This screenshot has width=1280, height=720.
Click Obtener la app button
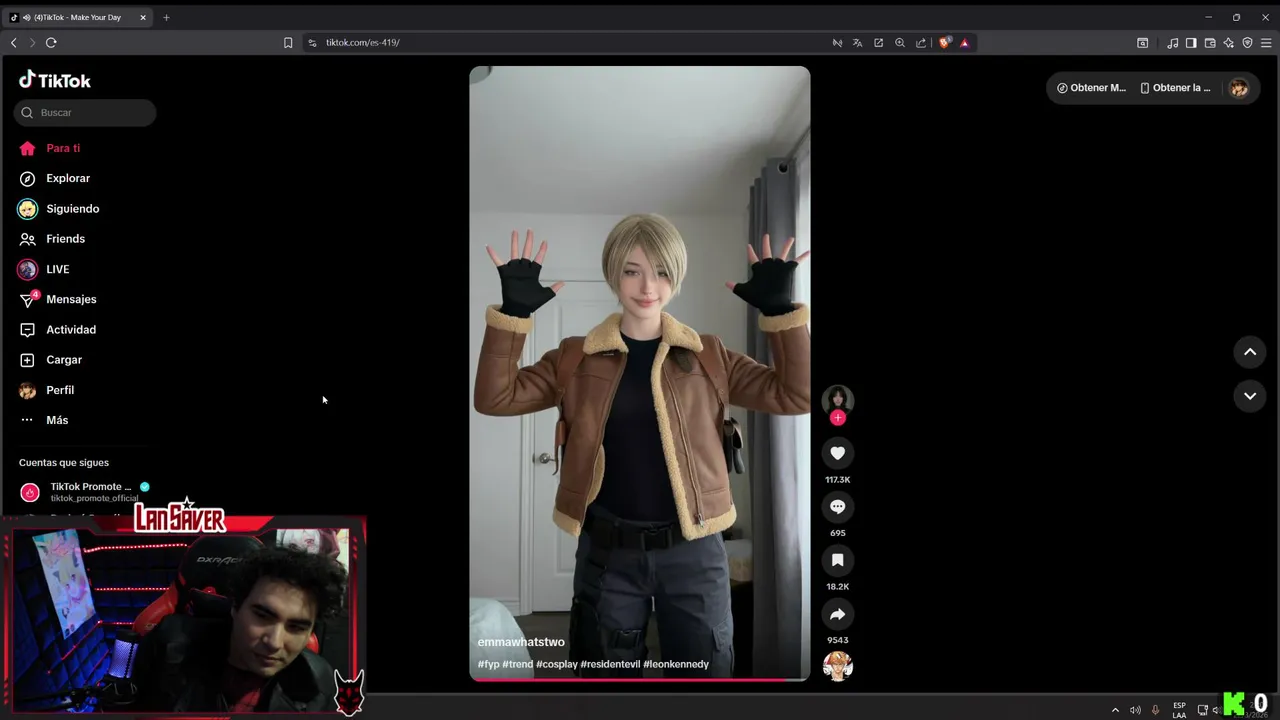[1175, 88]
